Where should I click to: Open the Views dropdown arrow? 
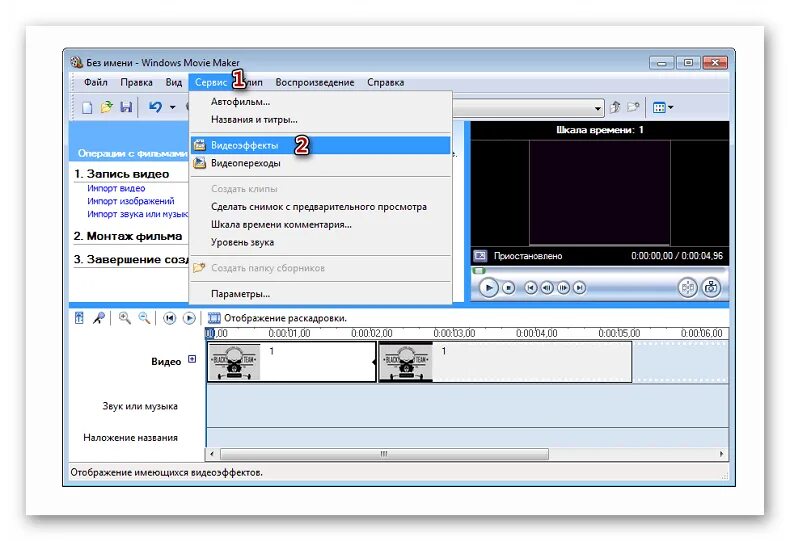pos(671,107)
